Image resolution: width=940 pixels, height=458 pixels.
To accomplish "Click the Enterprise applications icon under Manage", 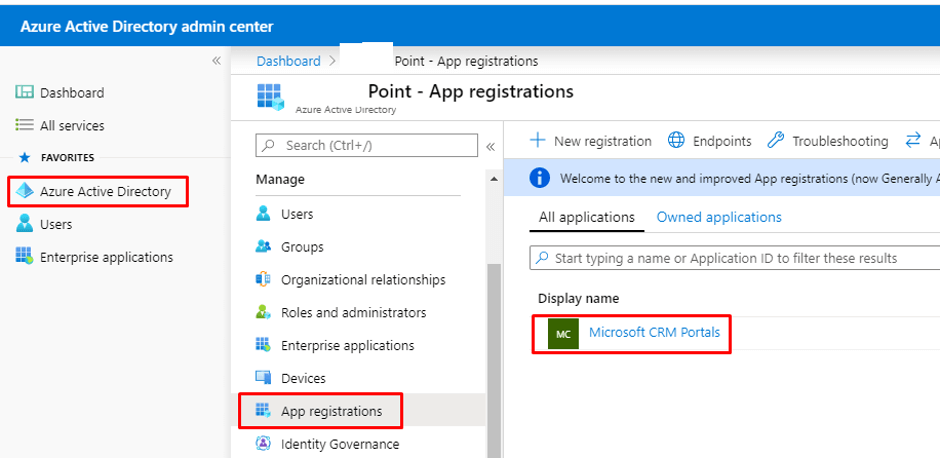I will pyautogui.click(x=263, y=345).
